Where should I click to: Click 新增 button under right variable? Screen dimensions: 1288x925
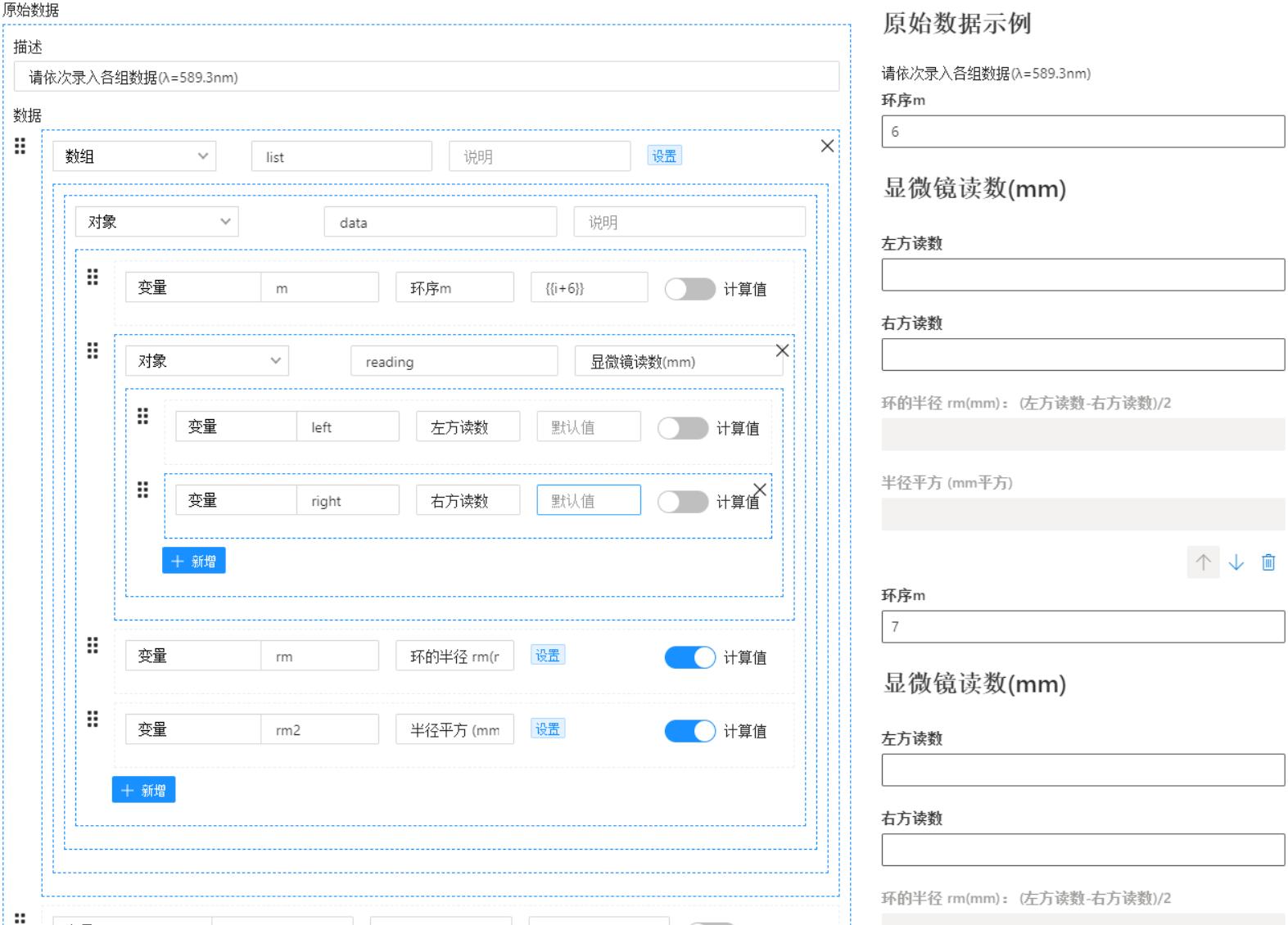click(193, 561)
